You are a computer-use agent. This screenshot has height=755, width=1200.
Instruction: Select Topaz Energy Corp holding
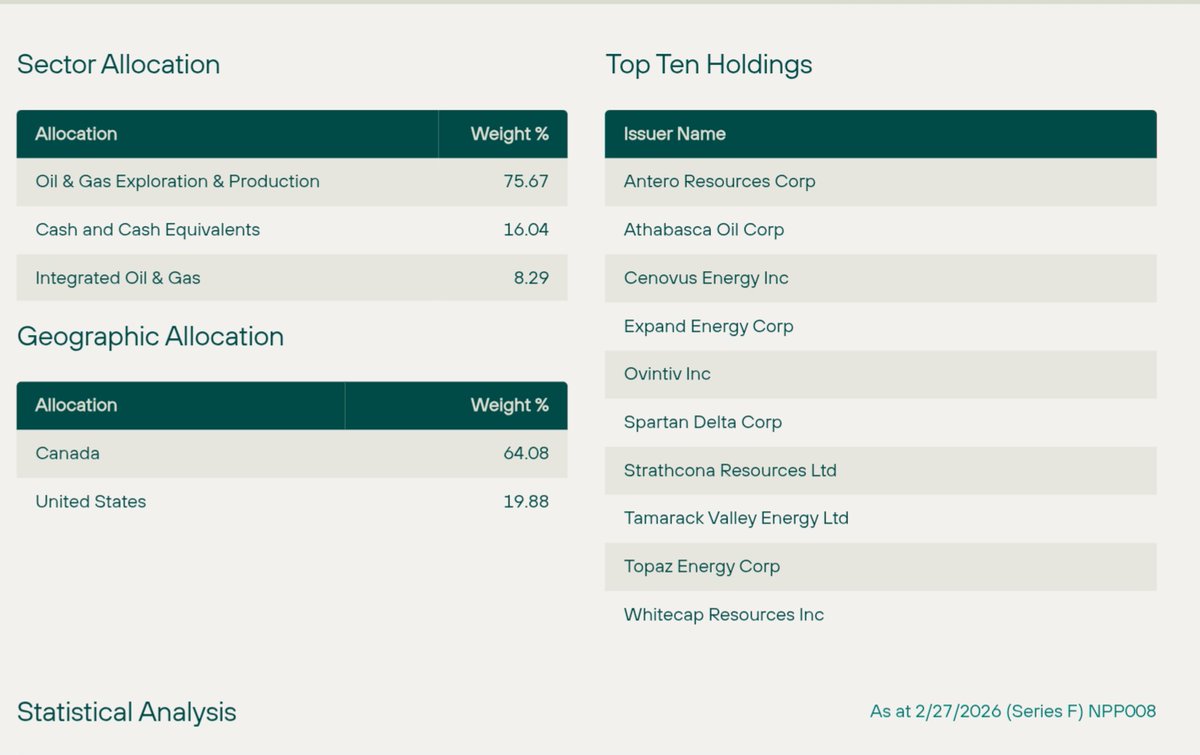click(x=881, y=566)
